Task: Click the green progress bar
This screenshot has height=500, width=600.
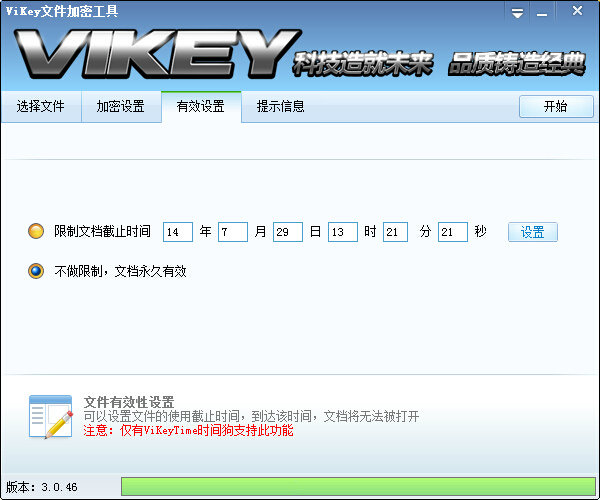Action: 358,487
